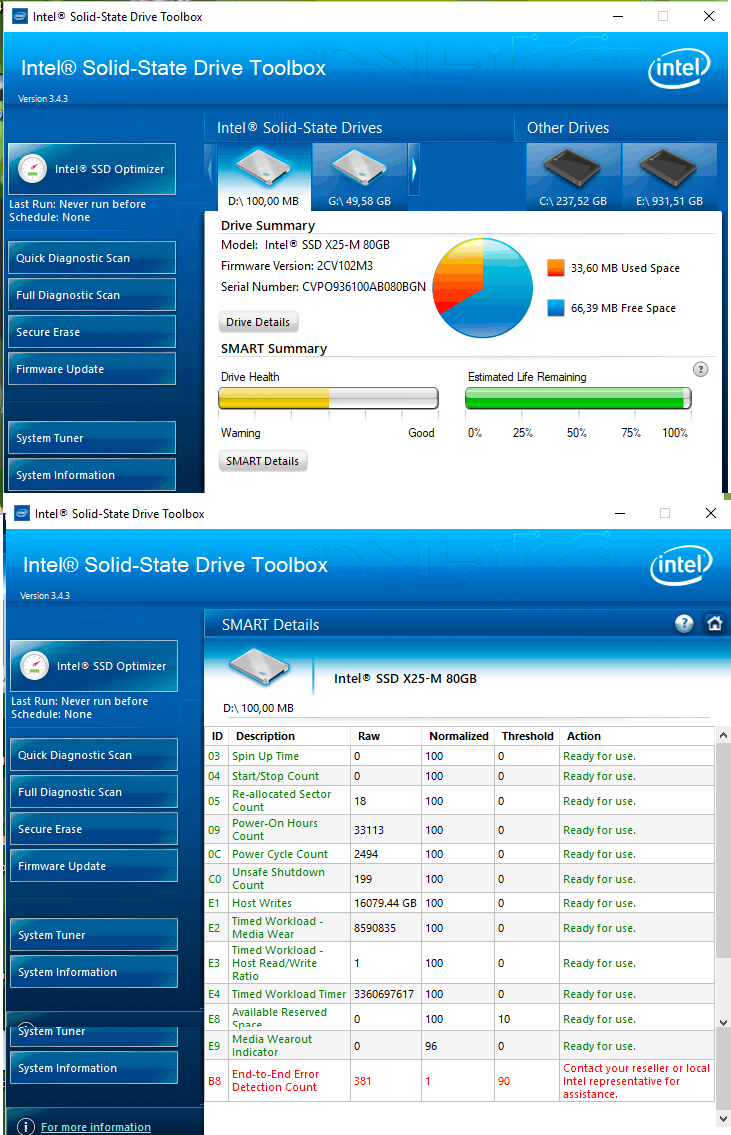Viewport: 731px width, 1135px height.
Task: Open Firmware Update in lower window
Action: tap(94, 866)
